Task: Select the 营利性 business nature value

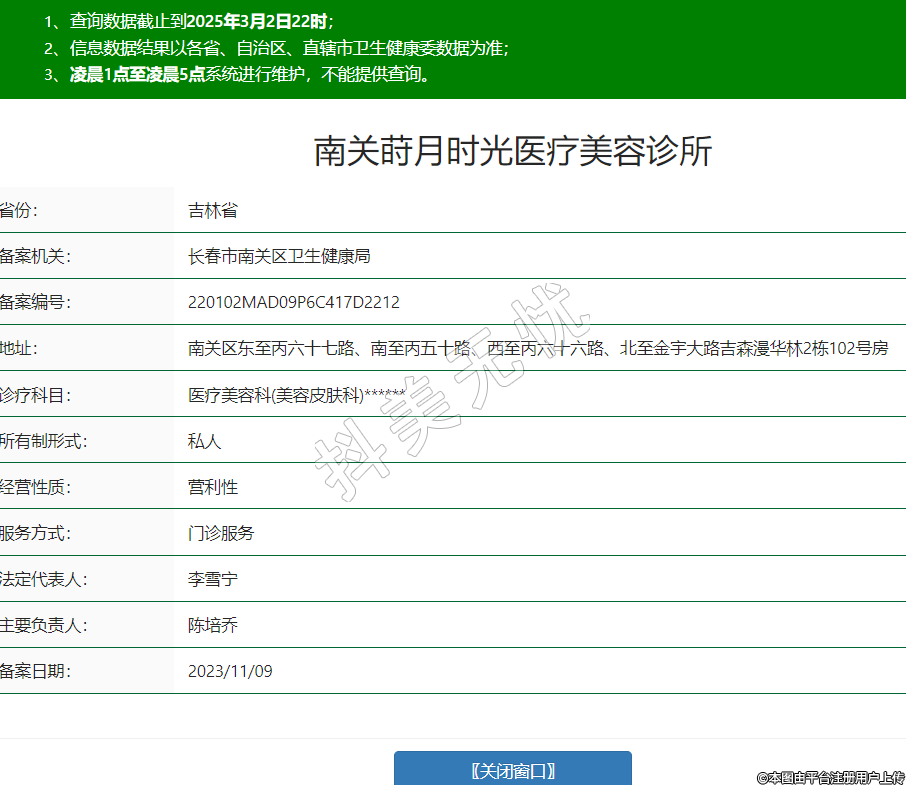Action: [x=212, y=487]
